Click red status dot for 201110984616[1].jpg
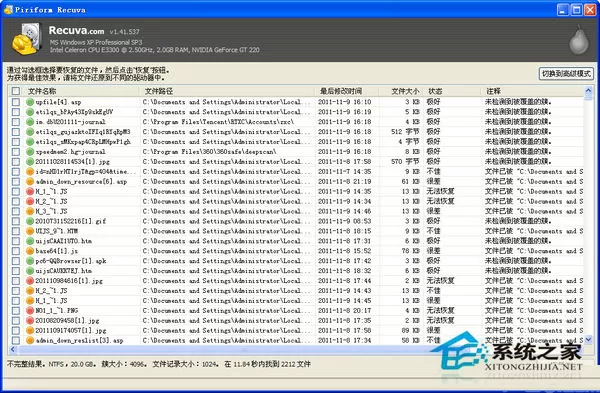This screenshot has height=393, width=600. point(30,281)
